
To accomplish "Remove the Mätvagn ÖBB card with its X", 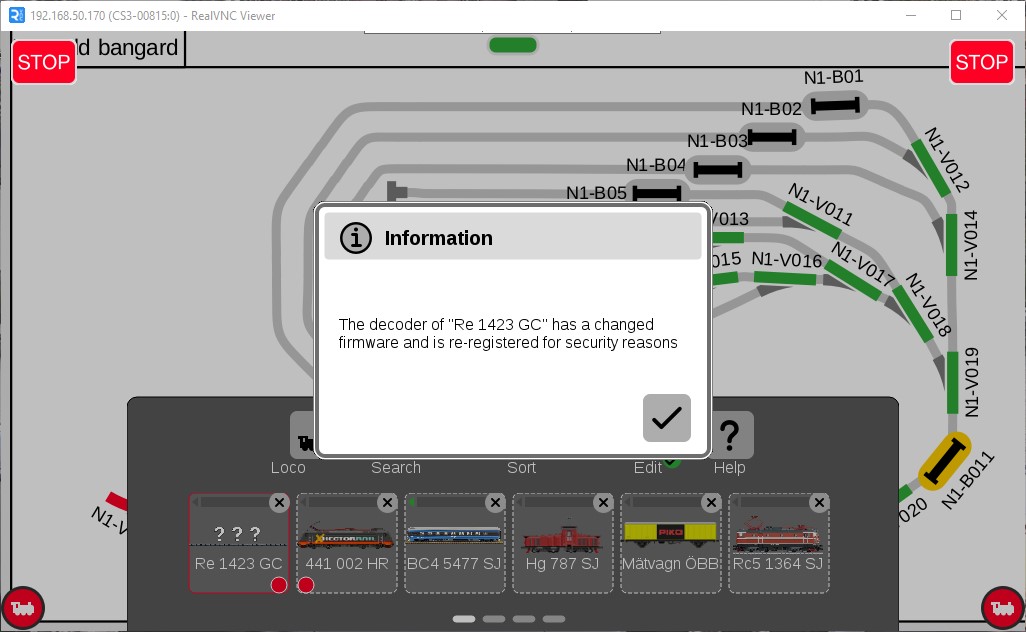I will click(711, 502).
